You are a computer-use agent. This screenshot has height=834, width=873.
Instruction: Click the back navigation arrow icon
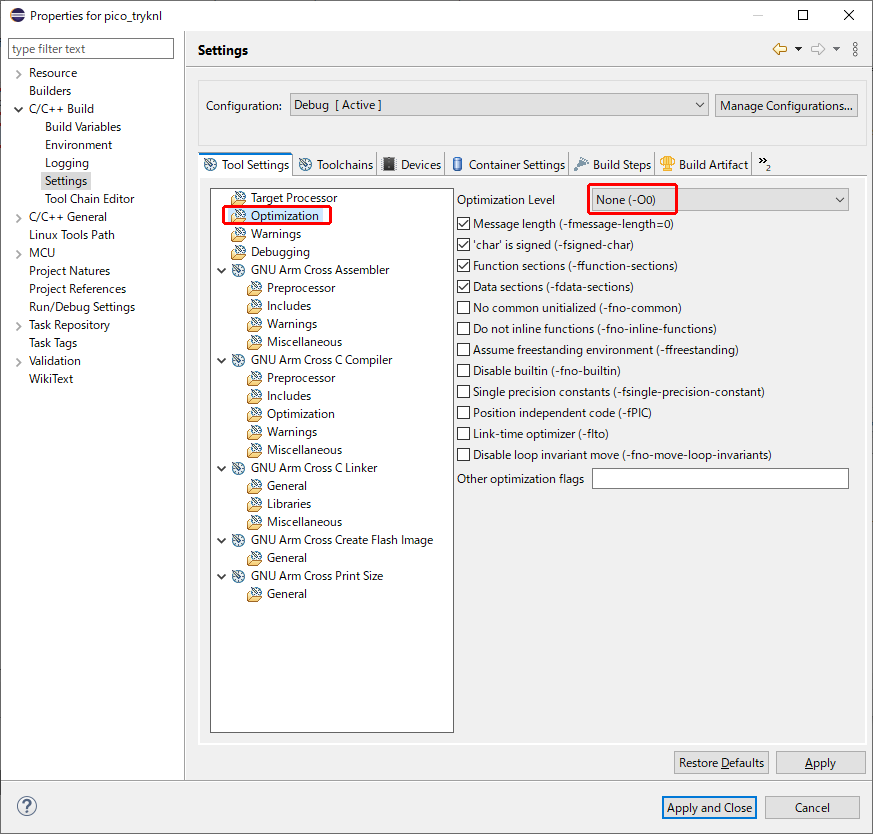780,50
